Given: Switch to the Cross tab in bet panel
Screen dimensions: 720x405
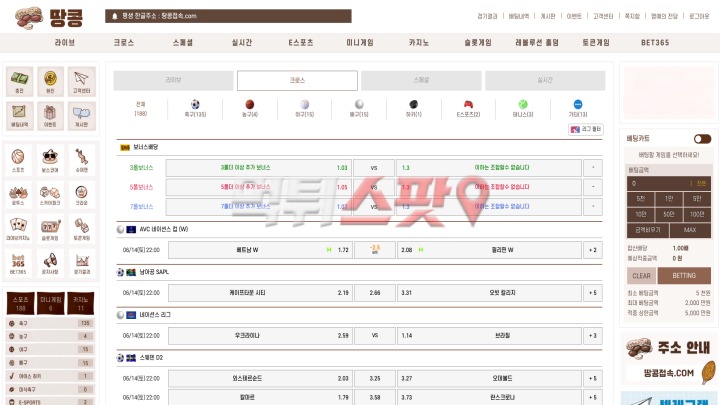Looking at the screenshot, I should pyautogui.click(x=297, y=80).
